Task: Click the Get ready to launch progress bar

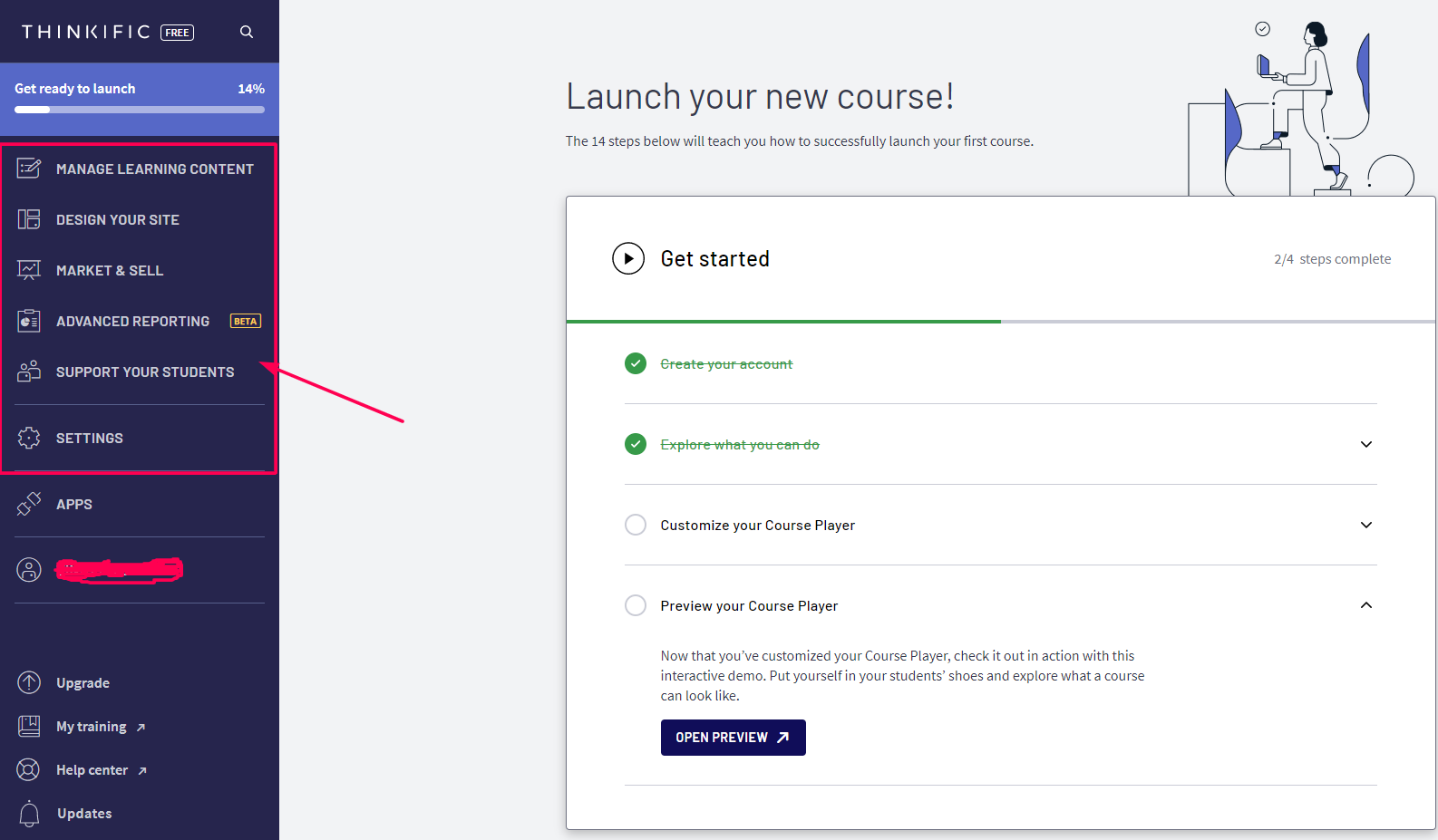Action: pos(138,109)
